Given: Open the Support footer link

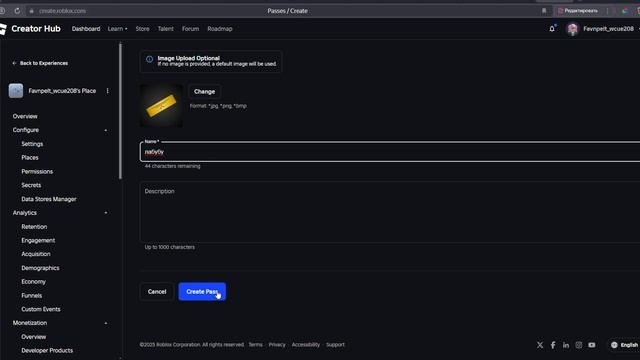Looking at the screenshot, I should (335, 345).
